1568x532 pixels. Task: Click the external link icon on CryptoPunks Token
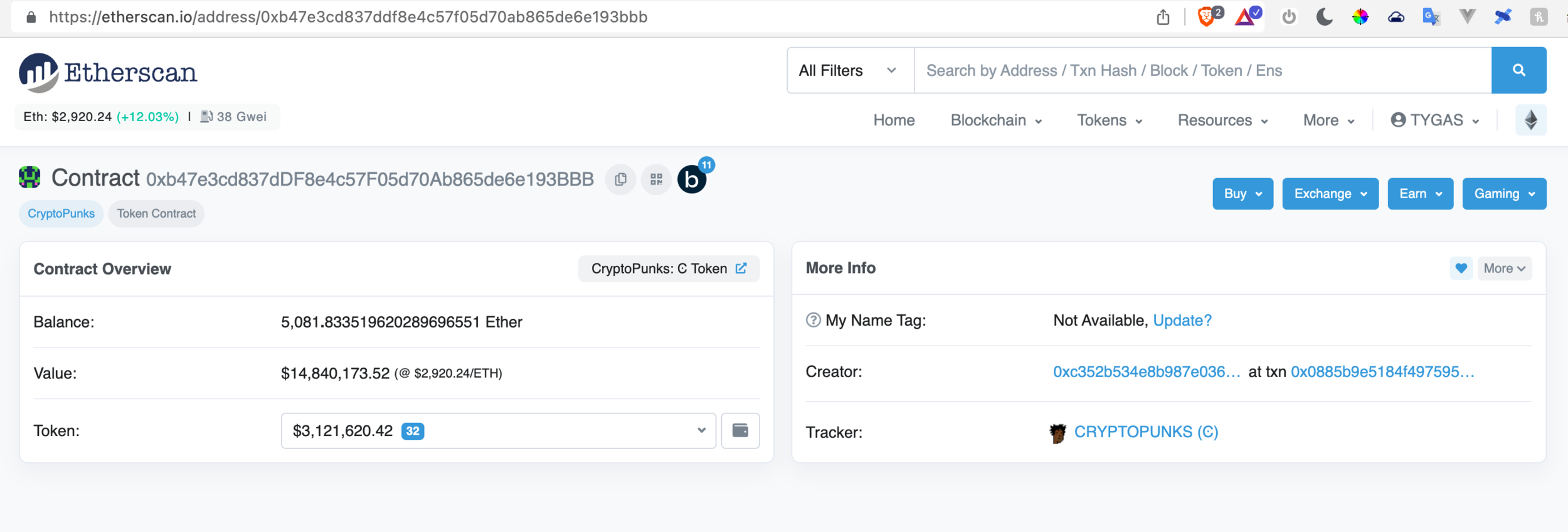741,269
